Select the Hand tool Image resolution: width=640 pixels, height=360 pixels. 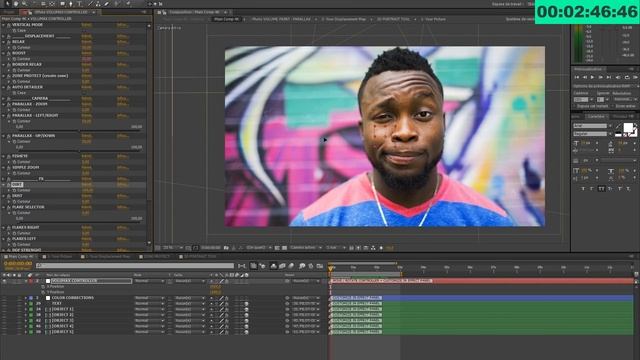click(x=16, y=4)
